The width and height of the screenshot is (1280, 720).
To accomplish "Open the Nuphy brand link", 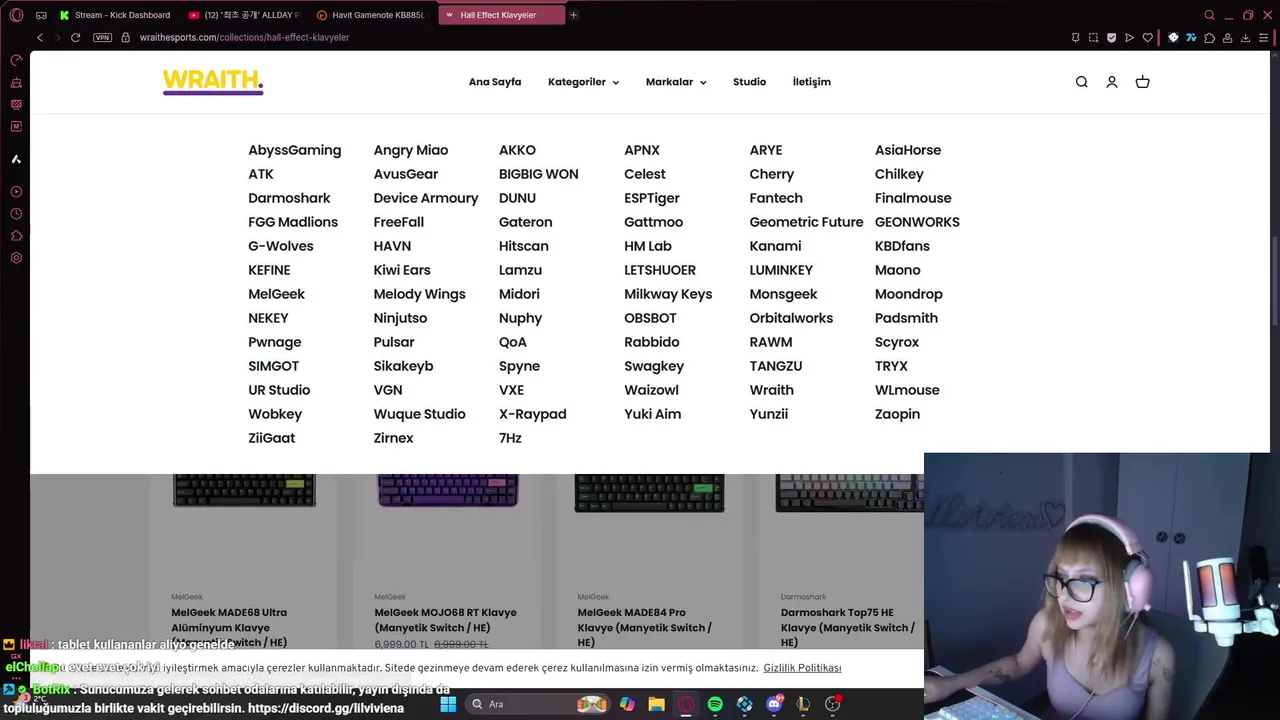I will pyautogui.click(x=520, y=318).
